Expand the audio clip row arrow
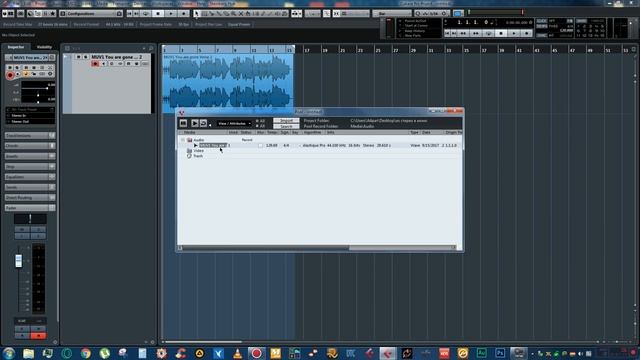 click(x=196, y=145)
